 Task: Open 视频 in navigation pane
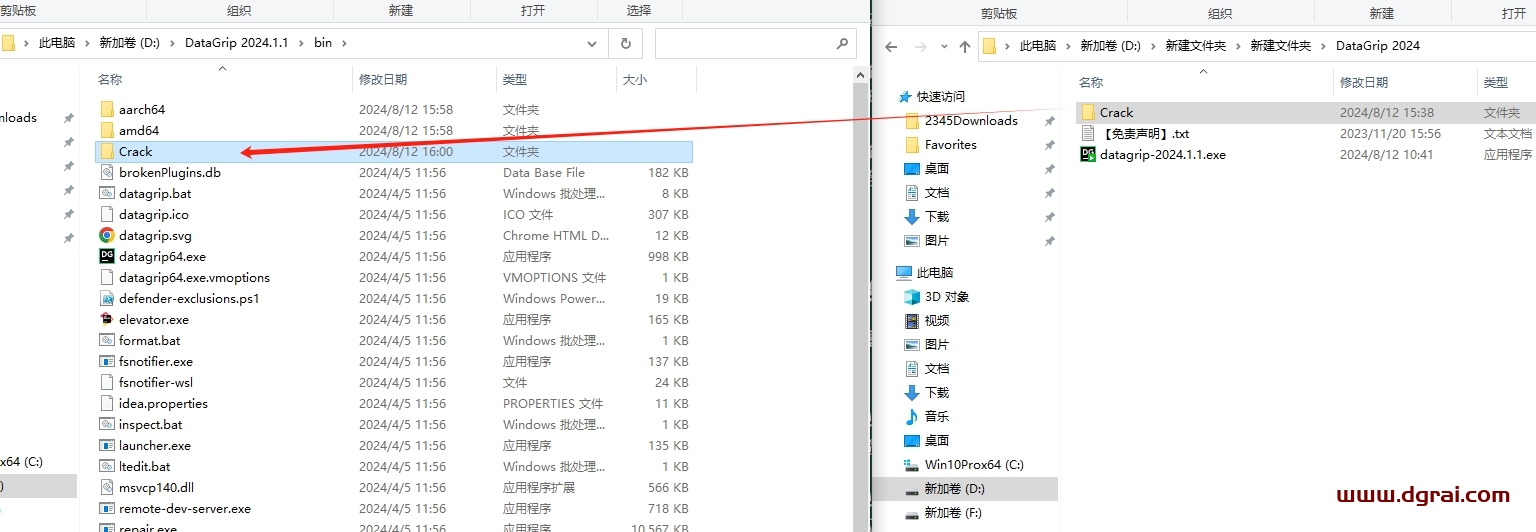pos(937,320)
